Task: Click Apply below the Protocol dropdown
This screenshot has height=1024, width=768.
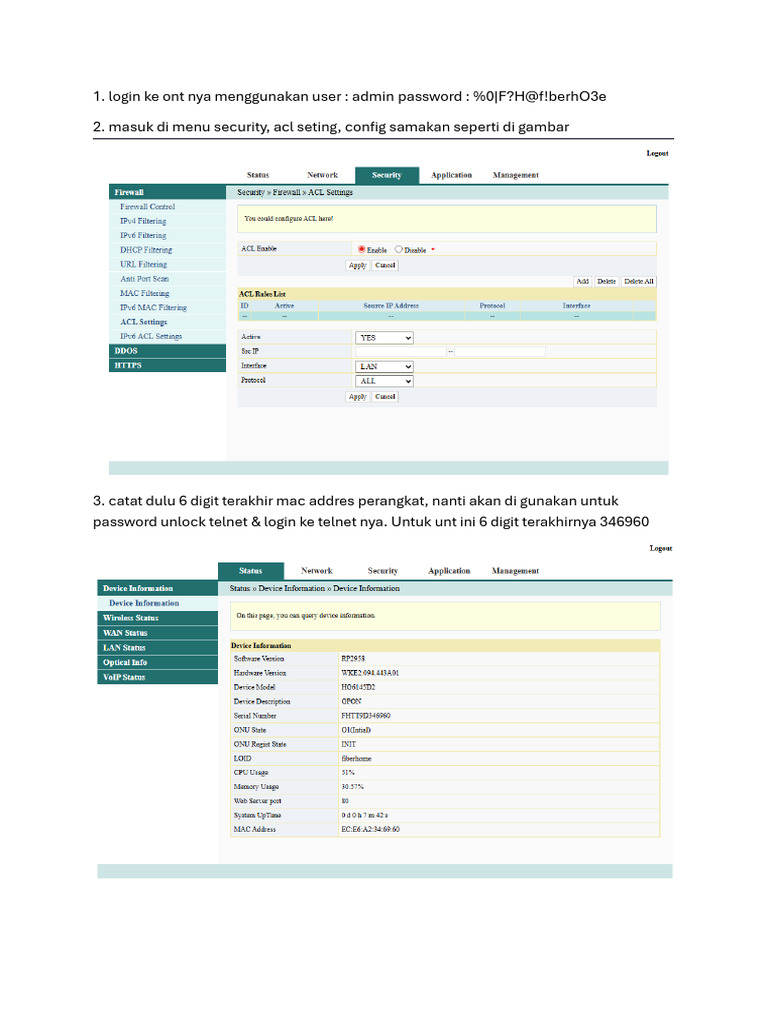Action: coord(357,396)
